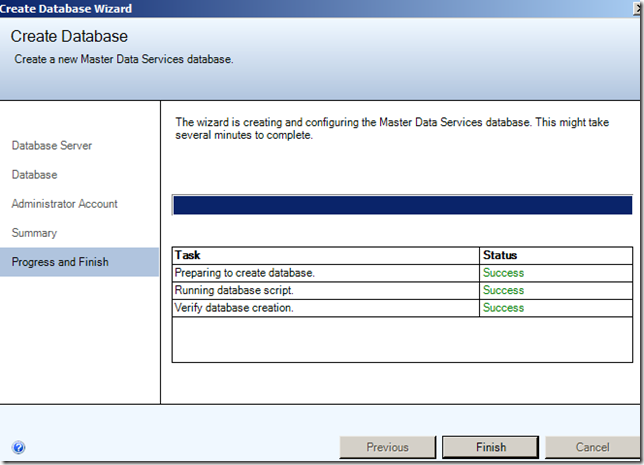644x465 pixels.
Task: Click the wizard progress description paragraph
Action: pos(392,129)
